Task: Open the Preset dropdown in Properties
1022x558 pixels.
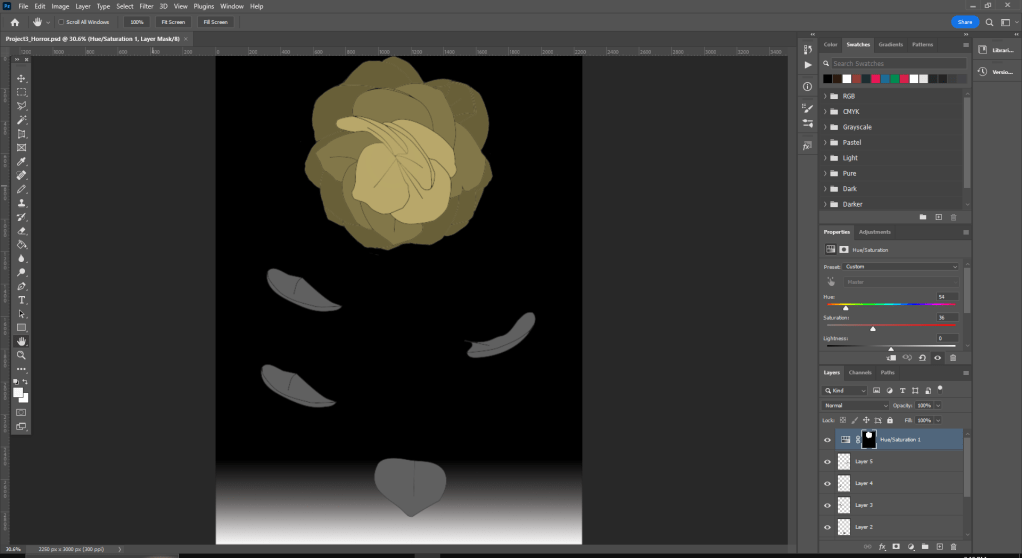Action: click(902, 267)
